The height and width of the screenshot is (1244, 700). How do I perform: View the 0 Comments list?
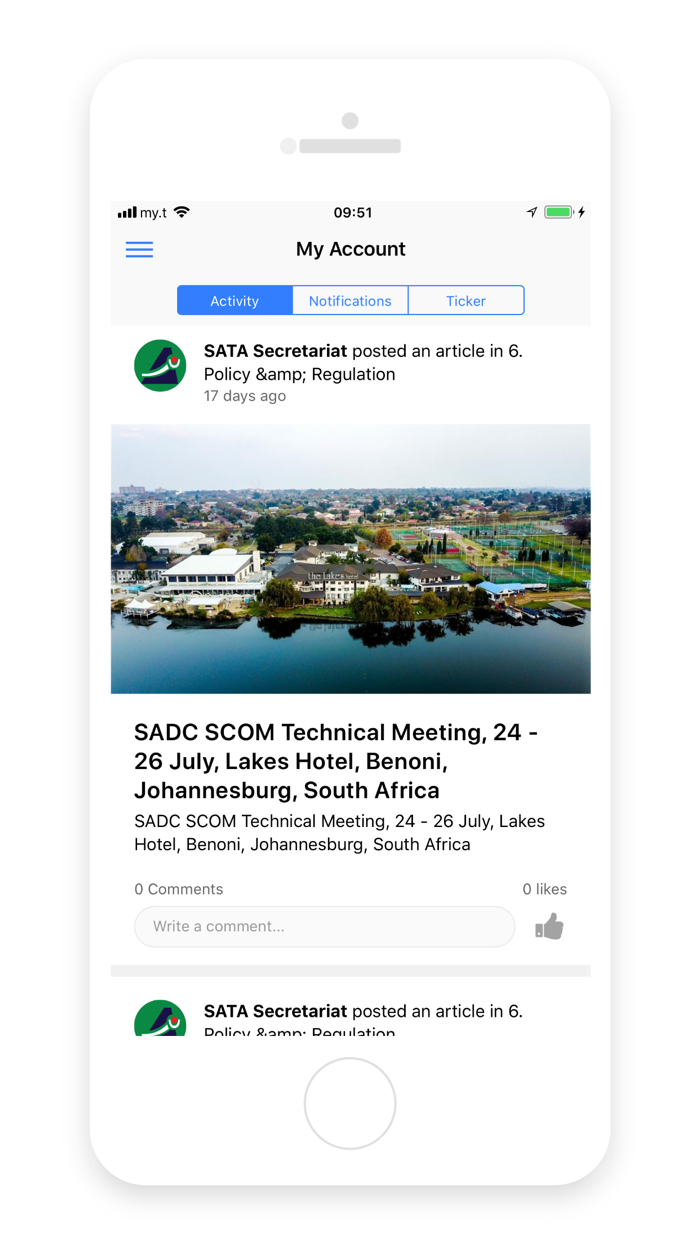[x=179, y=889]
